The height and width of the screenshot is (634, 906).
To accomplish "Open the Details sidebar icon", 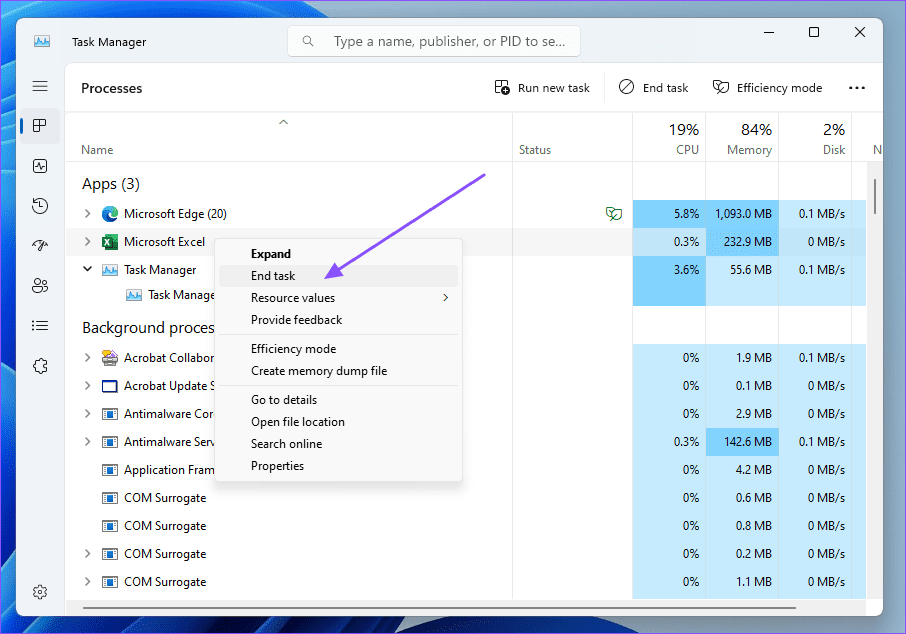I will tap(40, 325).
